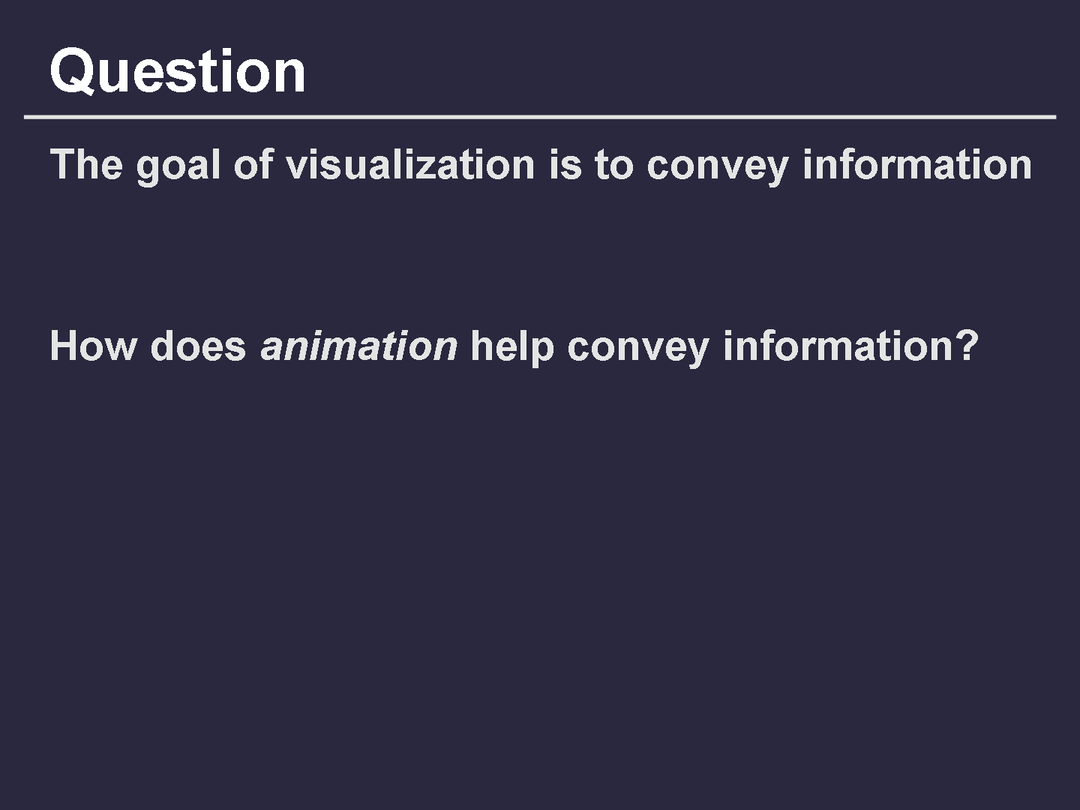Click the word "visualization" in the first line

click(410, 165)
